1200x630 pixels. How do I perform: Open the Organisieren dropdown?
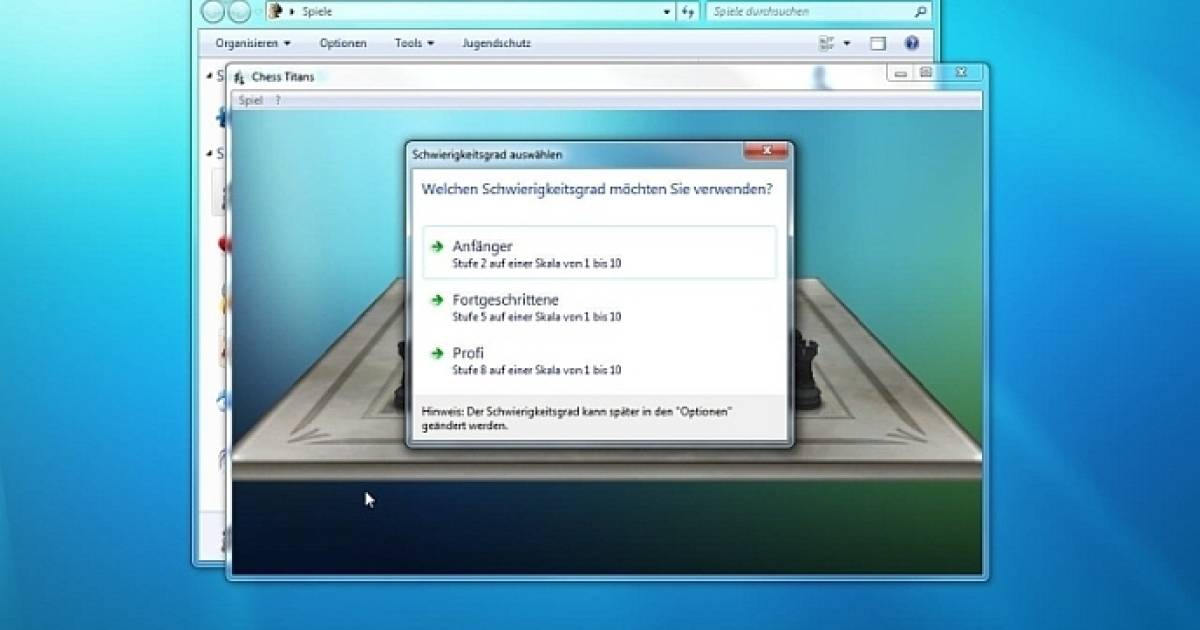tap(250, 43)
